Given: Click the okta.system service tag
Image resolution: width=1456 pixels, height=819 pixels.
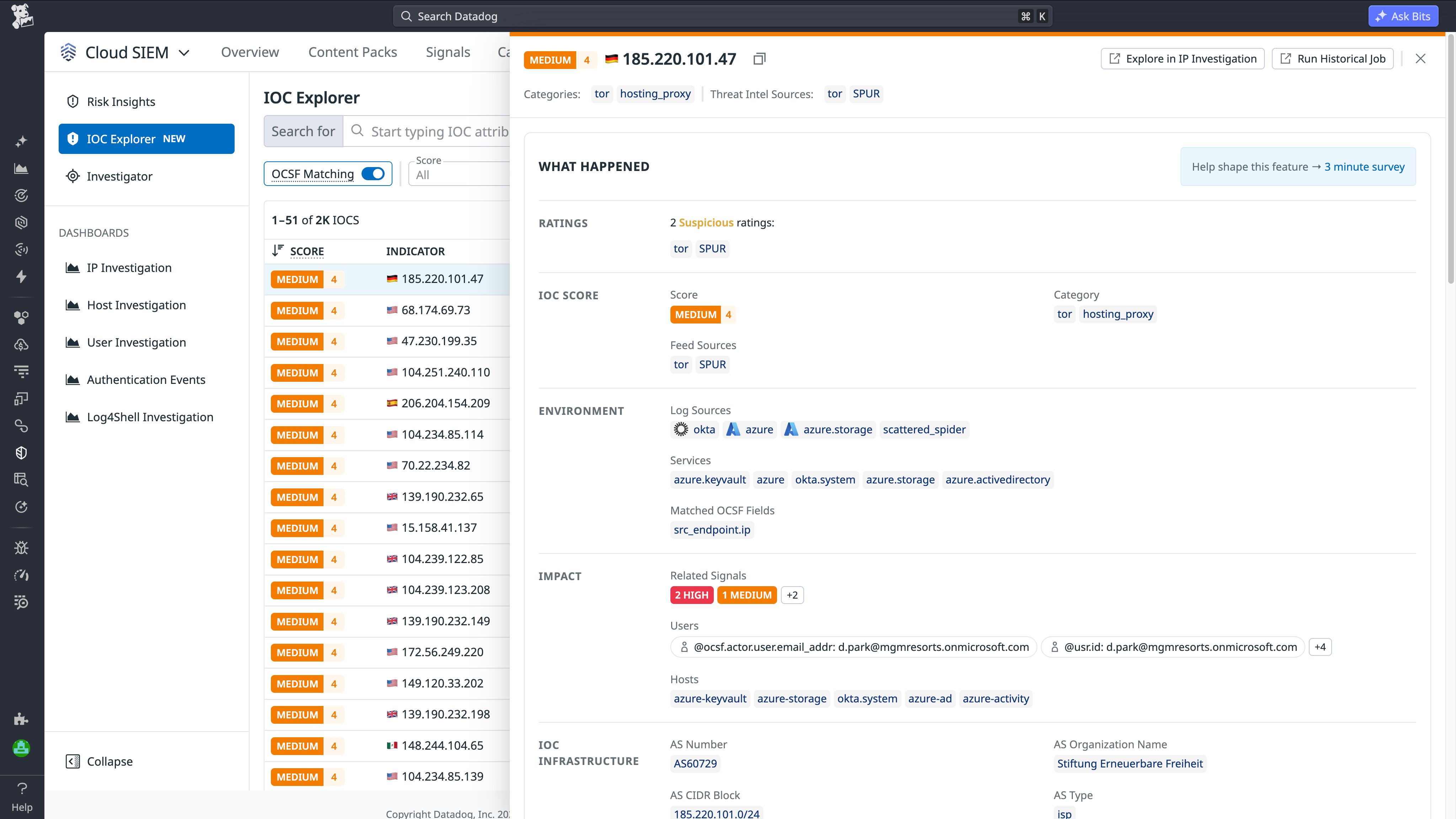Looking at the screenshot, I should (825, 480).
